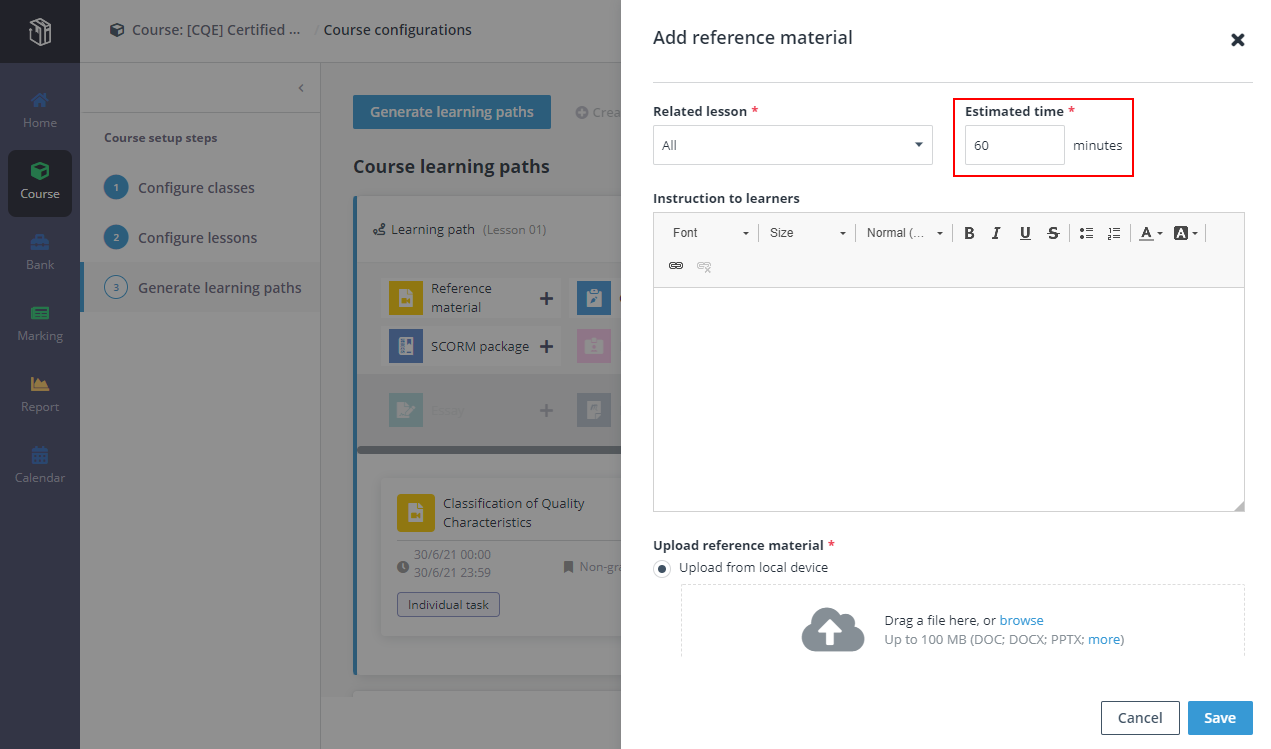Click the Learning path Lesson 01 header

[460, 230]
